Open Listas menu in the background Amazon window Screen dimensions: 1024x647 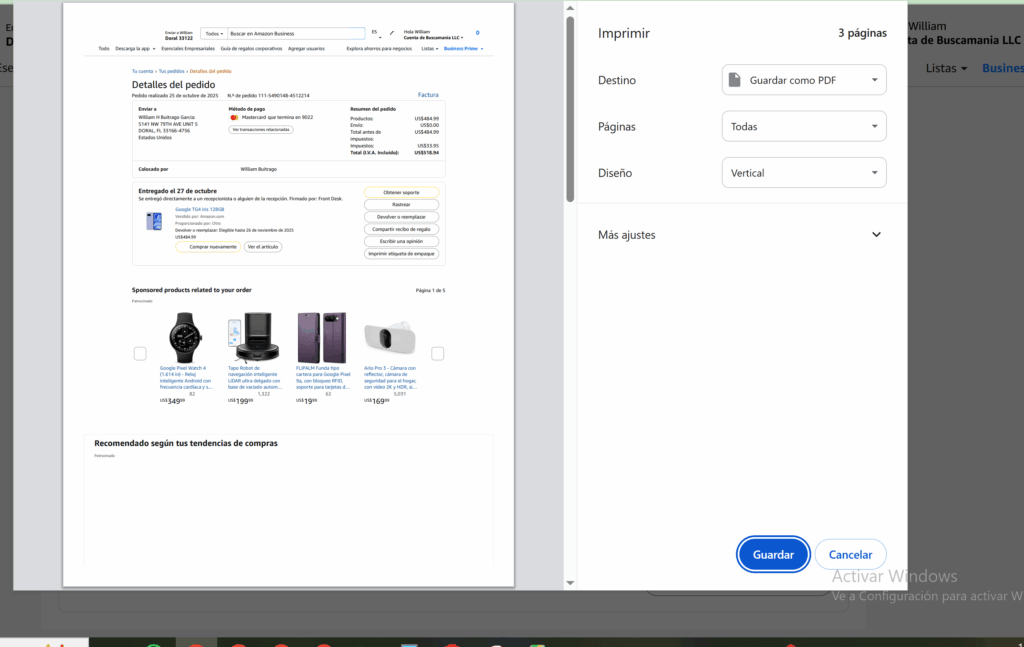(946, 68)
